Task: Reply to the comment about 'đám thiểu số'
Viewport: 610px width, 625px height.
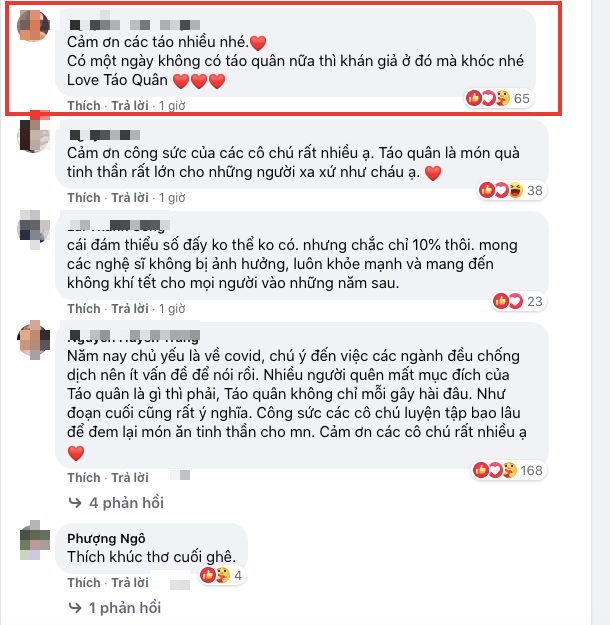Action: [130, 309]
